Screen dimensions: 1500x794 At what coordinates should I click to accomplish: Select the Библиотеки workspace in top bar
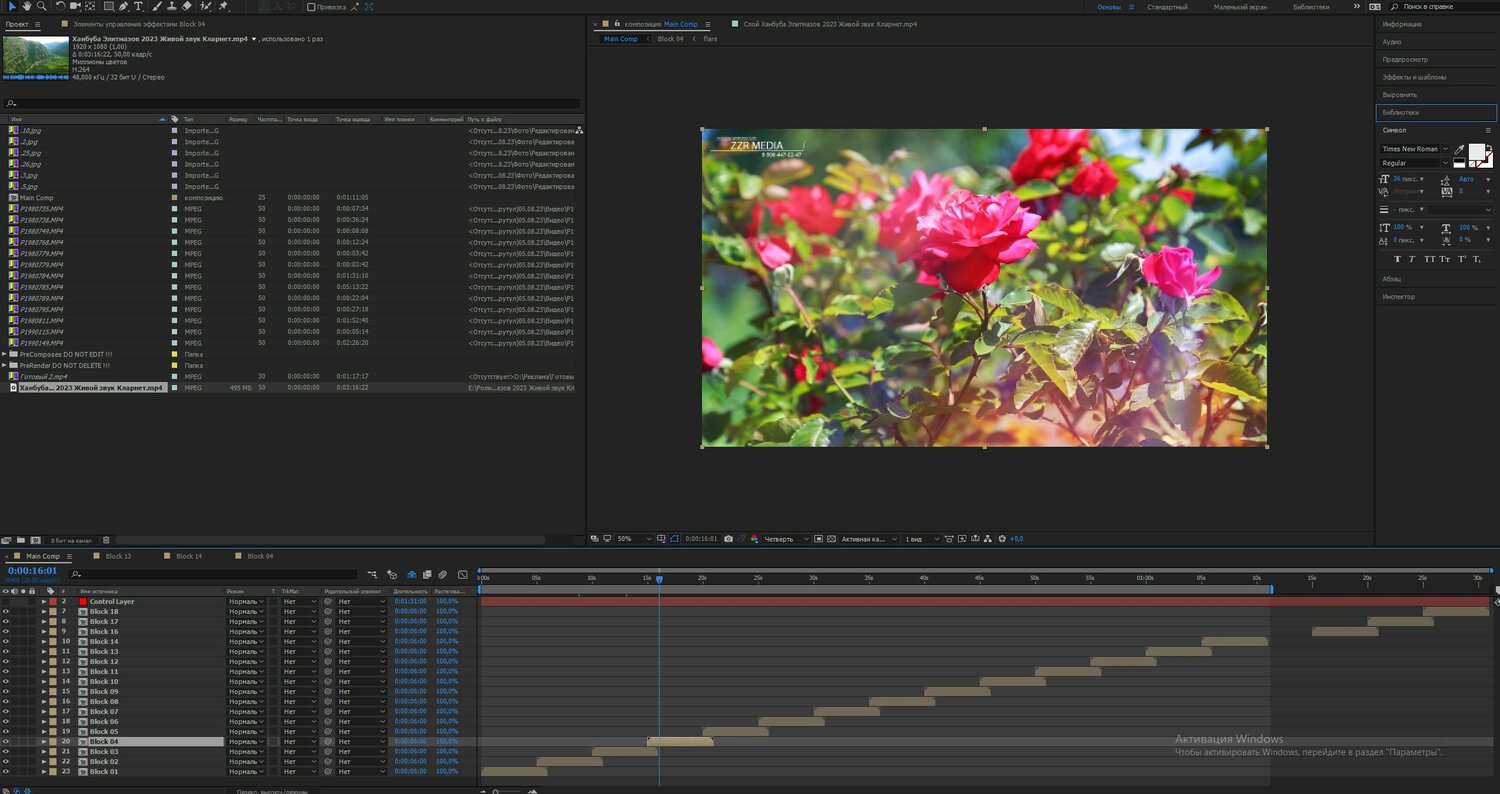tap(1311, 7)
